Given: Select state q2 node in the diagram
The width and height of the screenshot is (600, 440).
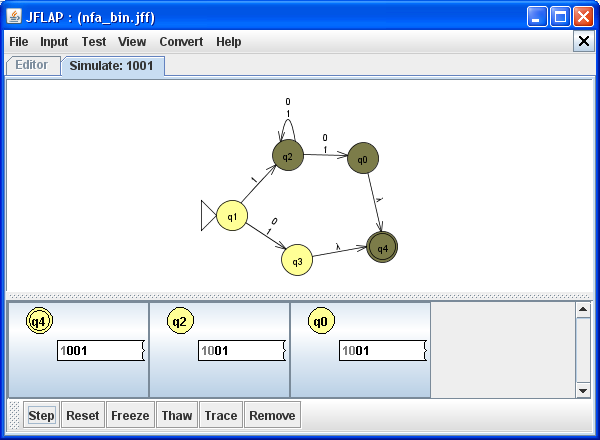Looking at the screenshot, I should click(x=287, y=155).
